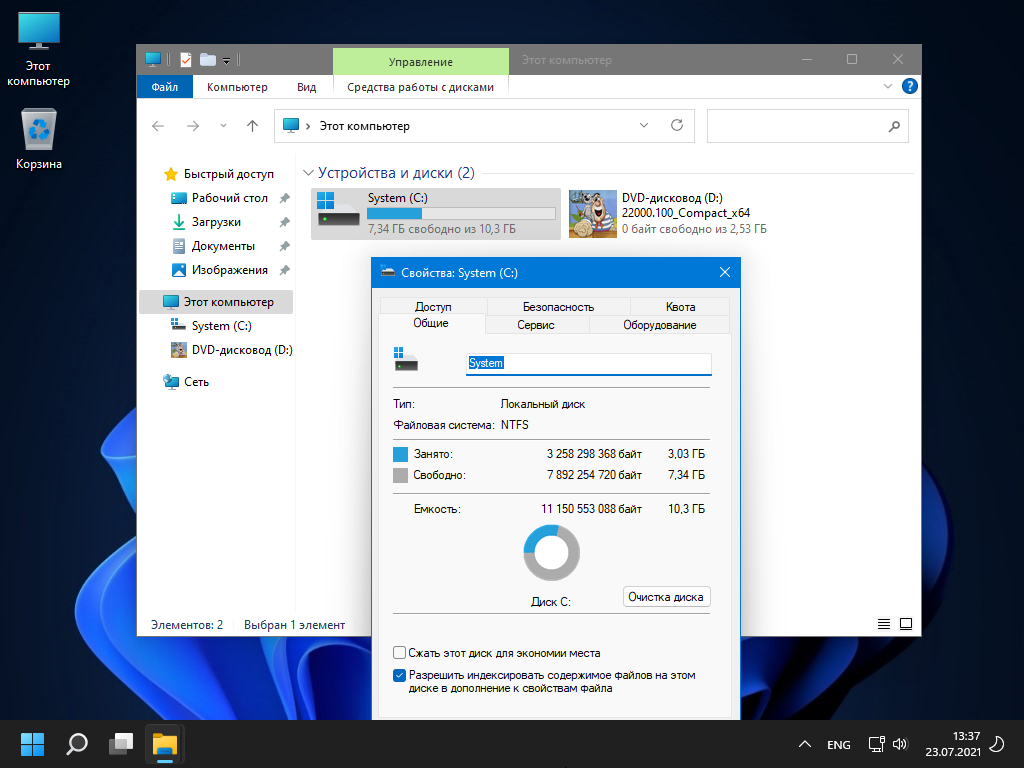
Task: Open the address bar history dropdown
Action: click(x=643, y=125)
